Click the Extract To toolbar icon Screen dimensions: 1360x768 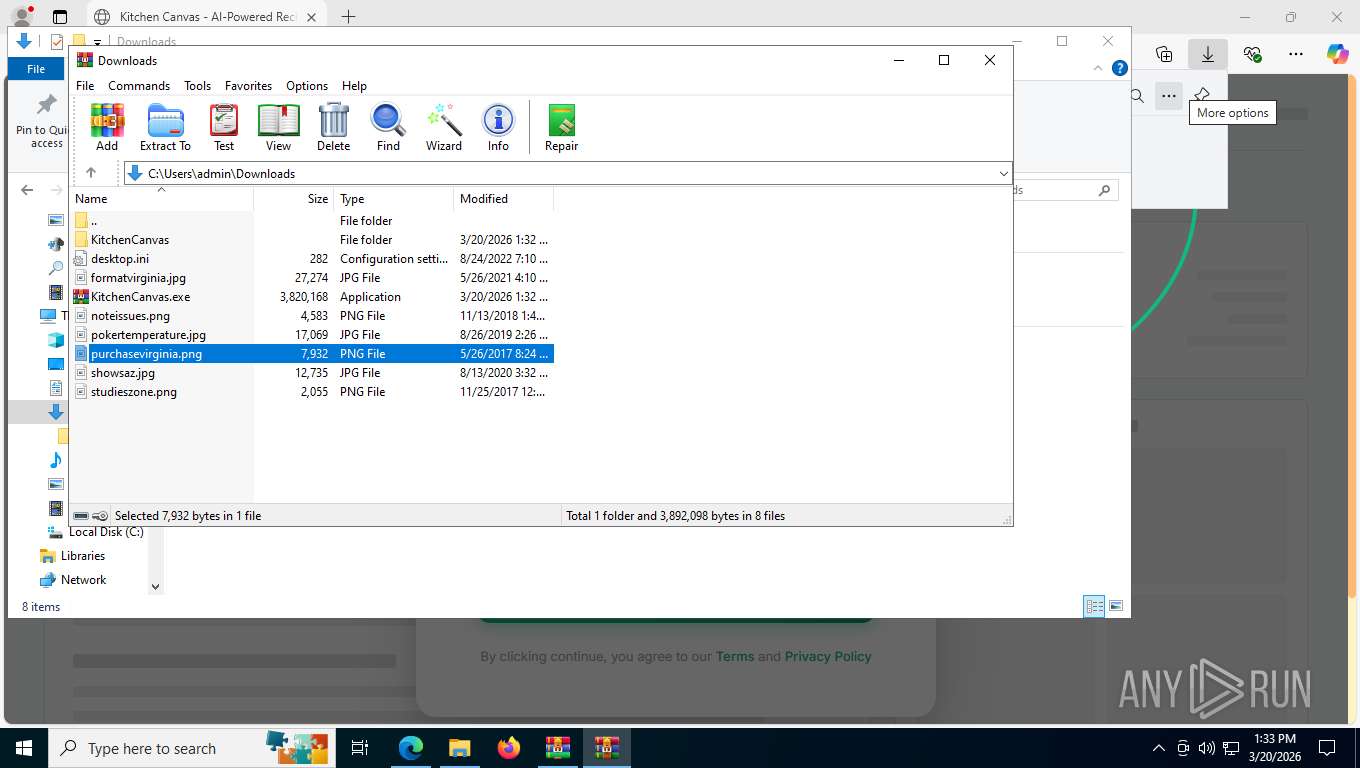point(165,127)
